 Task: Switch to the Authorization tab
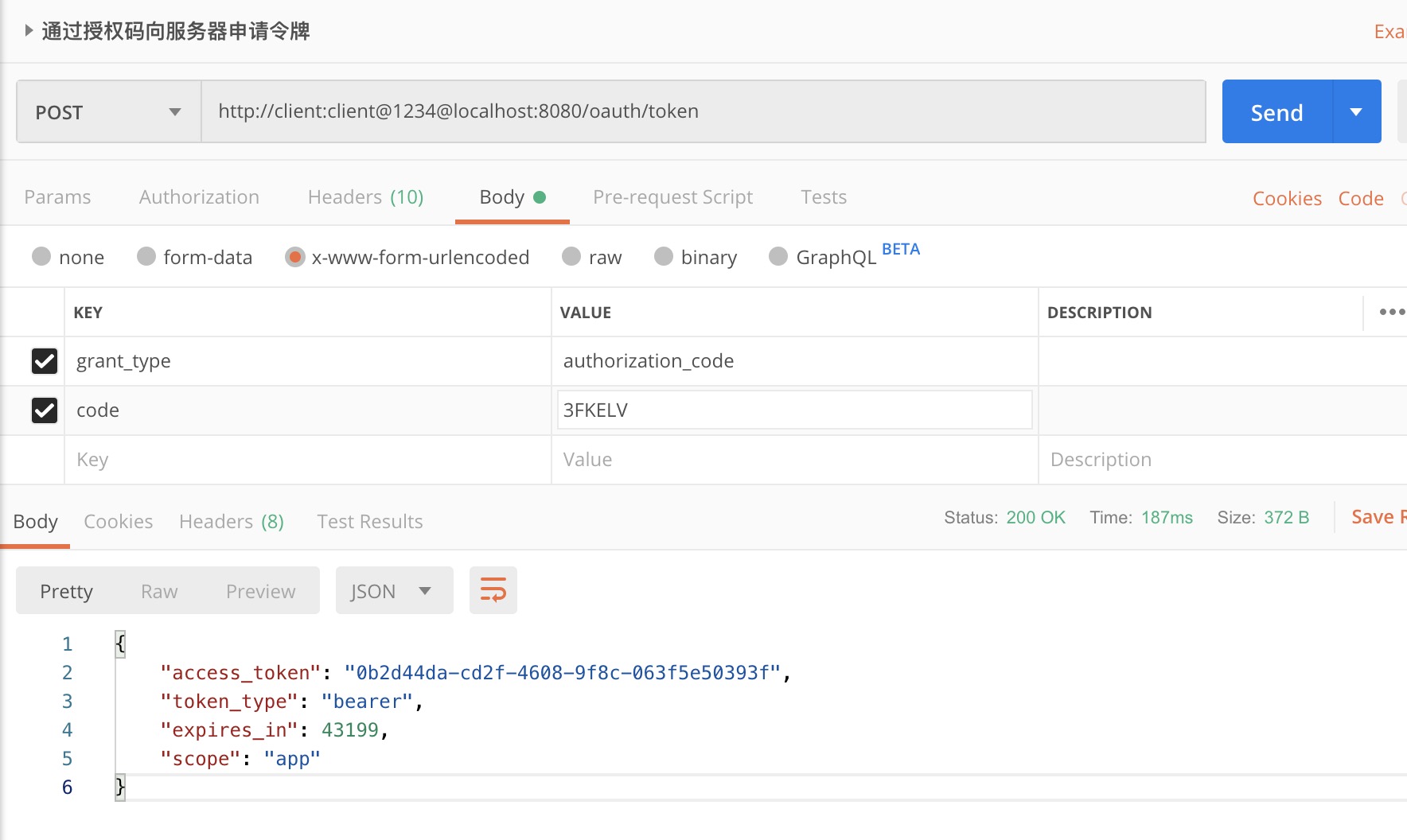point(199,196)
